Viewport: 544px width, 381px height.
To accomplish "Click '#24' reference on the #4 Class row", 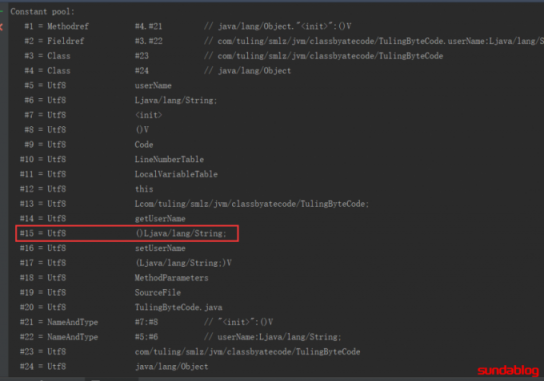I will (x=142, y=71).
